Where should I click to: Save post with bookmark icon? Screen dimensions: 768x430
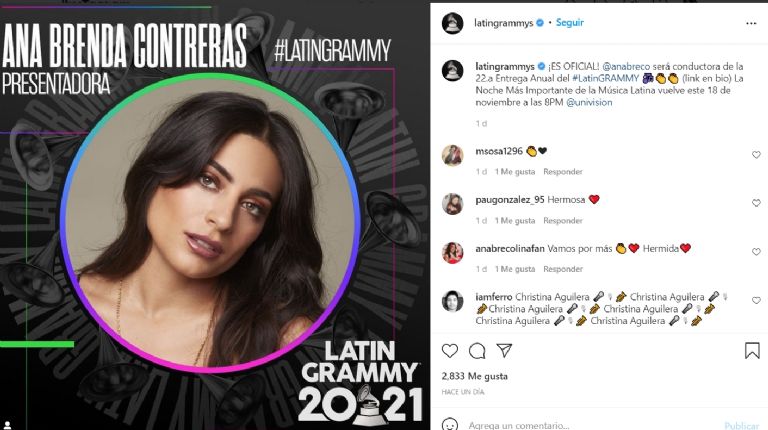coord(752,351)
